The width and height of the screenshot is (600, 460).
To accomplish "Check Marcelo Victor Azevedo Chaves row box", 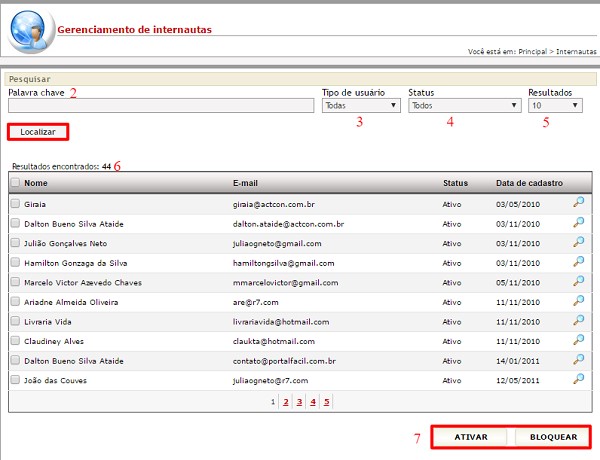I will [15, 282].
